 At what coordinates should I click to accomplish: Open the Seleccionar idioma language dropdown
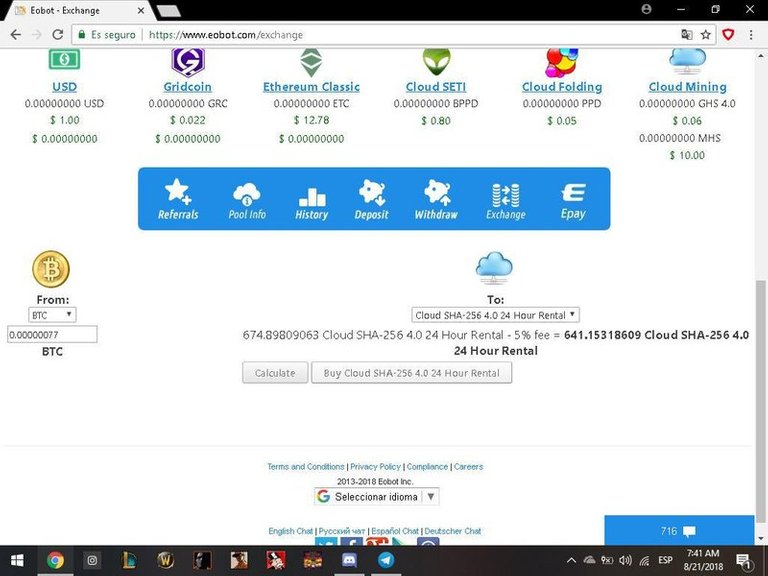(376, 497)
